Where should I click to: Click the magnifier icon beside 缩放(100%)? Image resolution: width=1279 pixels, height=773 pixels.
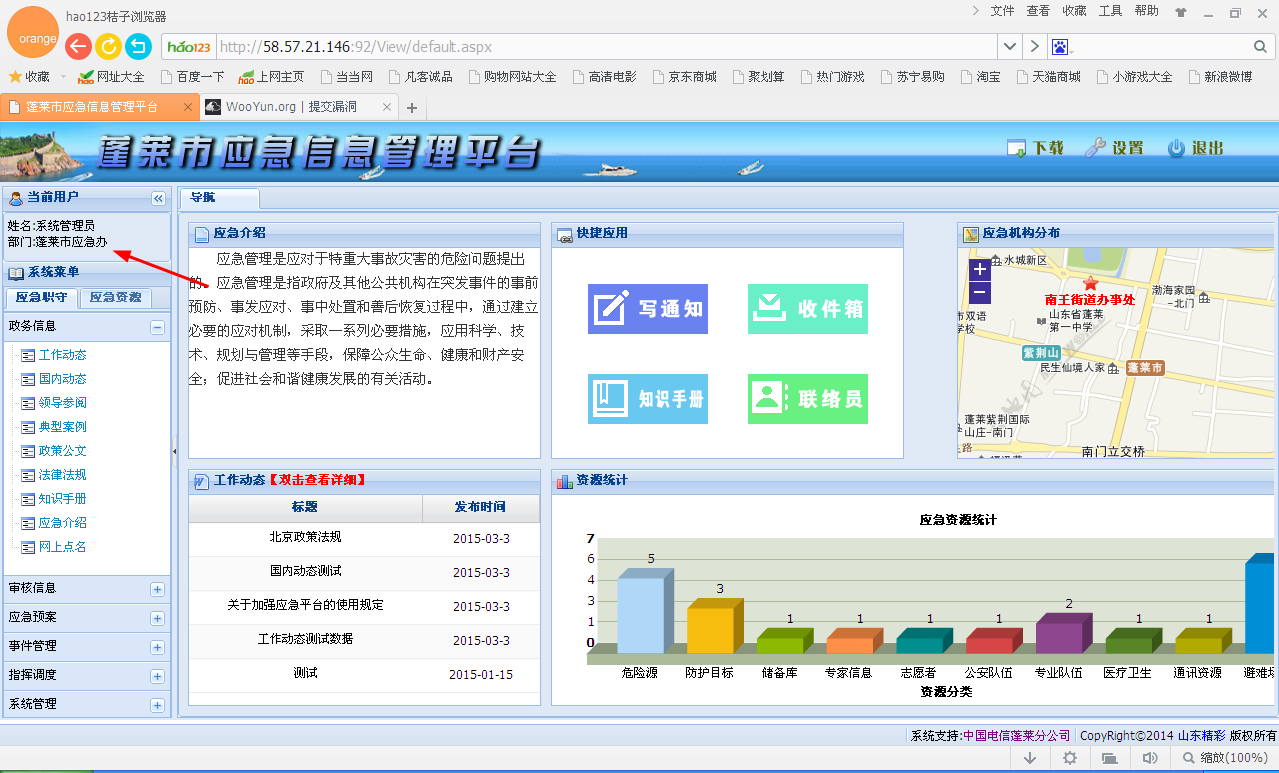(x=1190, y=758)
